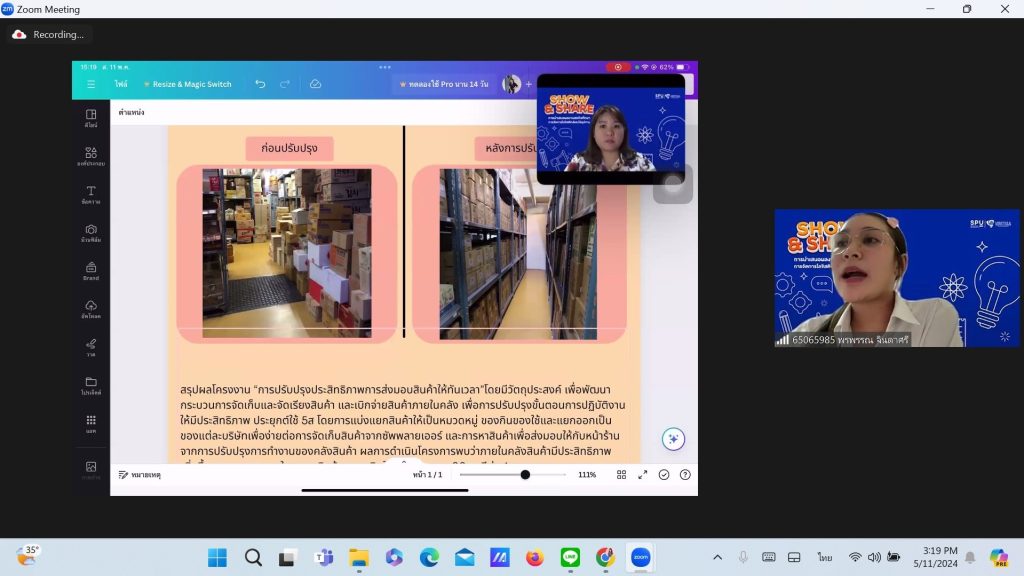
Task: Open the หมายเหตุ notes button
Action: 140,475
